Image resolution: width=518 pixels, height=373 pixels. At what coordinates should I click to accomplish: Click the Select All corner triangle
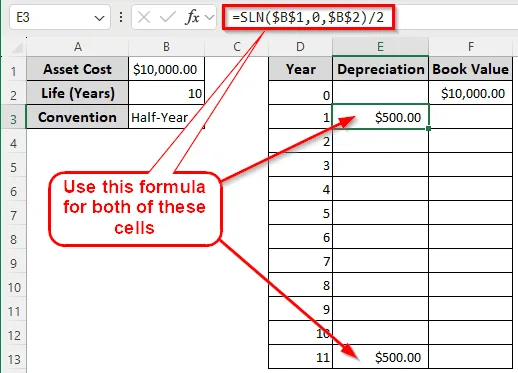click(x=18, y=48)
